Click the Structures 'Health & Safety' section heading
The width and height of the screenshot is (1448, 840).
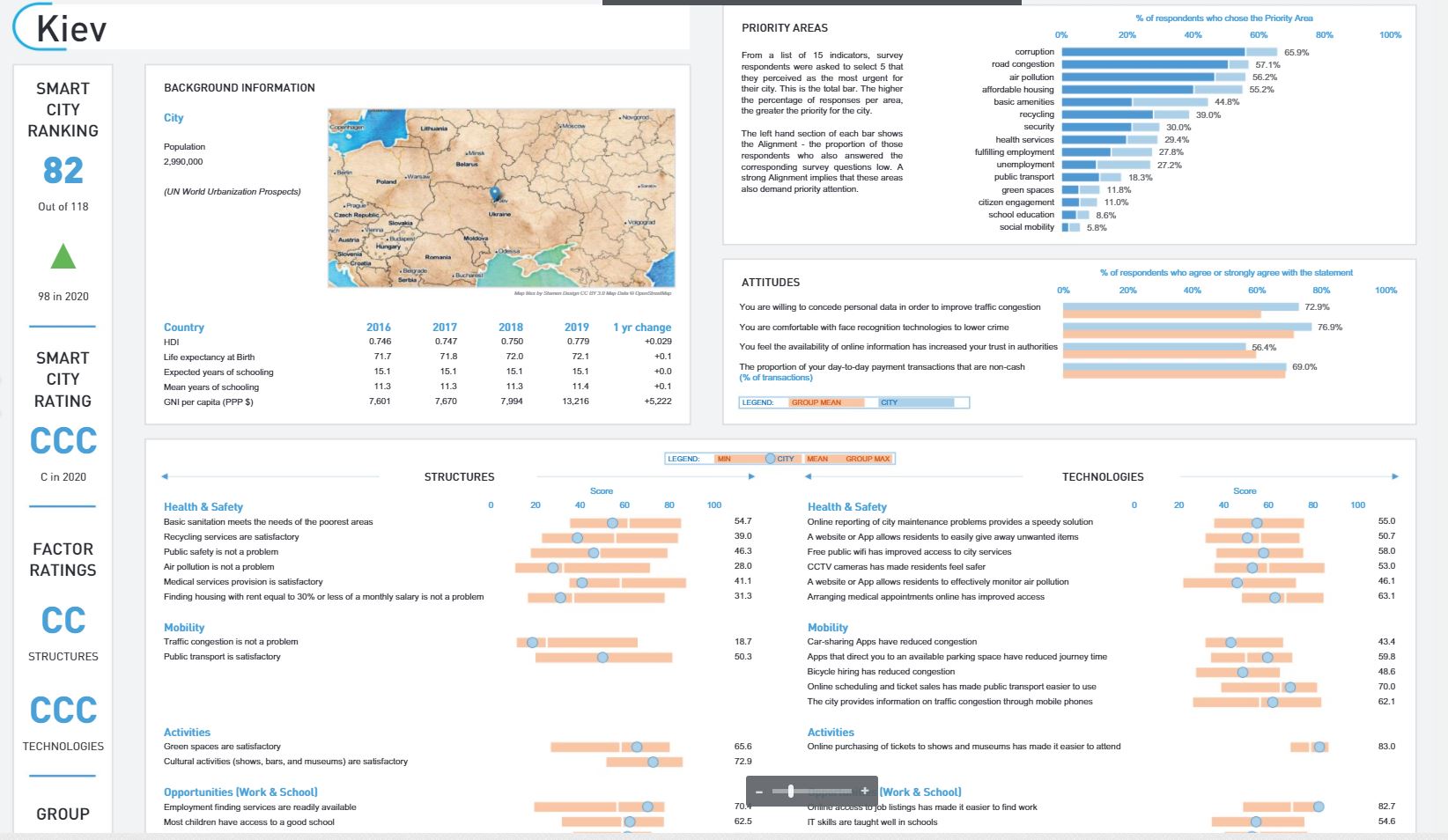pos(203,507)
